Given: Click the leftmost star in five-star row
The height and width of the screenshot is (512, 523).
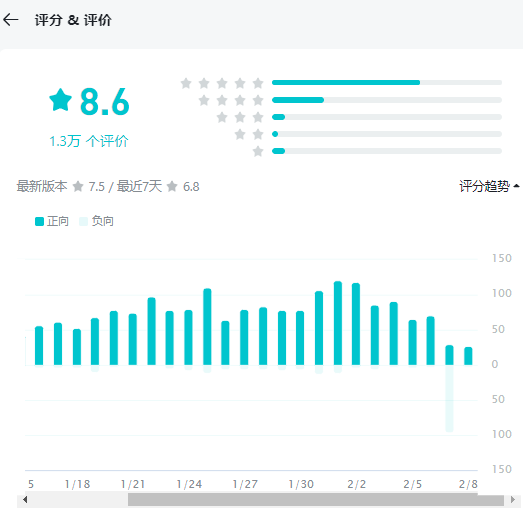Looking at the screenshot, I should point(186,83).
